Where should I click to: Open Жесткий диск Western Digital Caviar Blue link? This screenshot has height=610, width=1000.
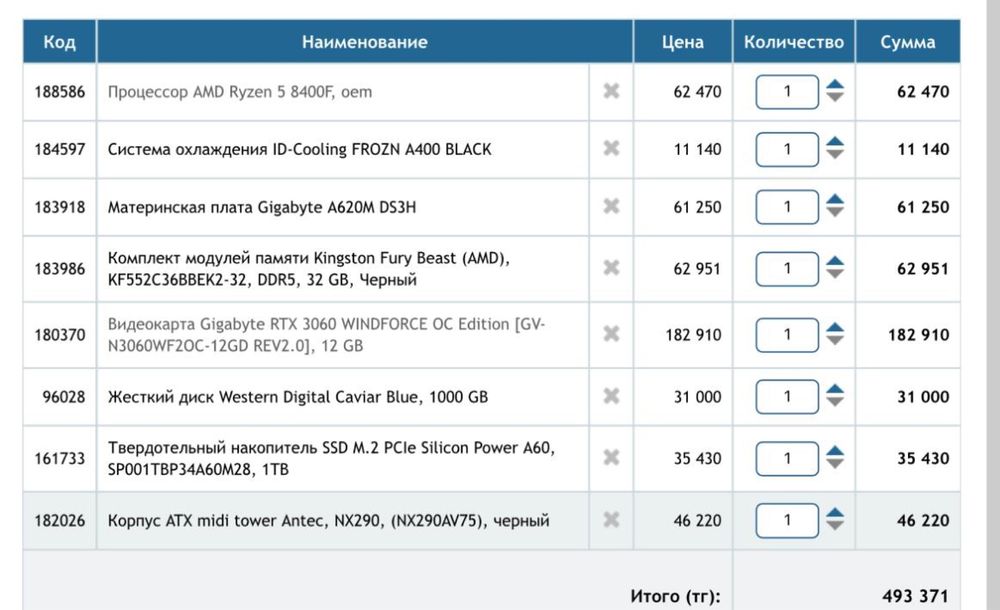tap(298, 397)
